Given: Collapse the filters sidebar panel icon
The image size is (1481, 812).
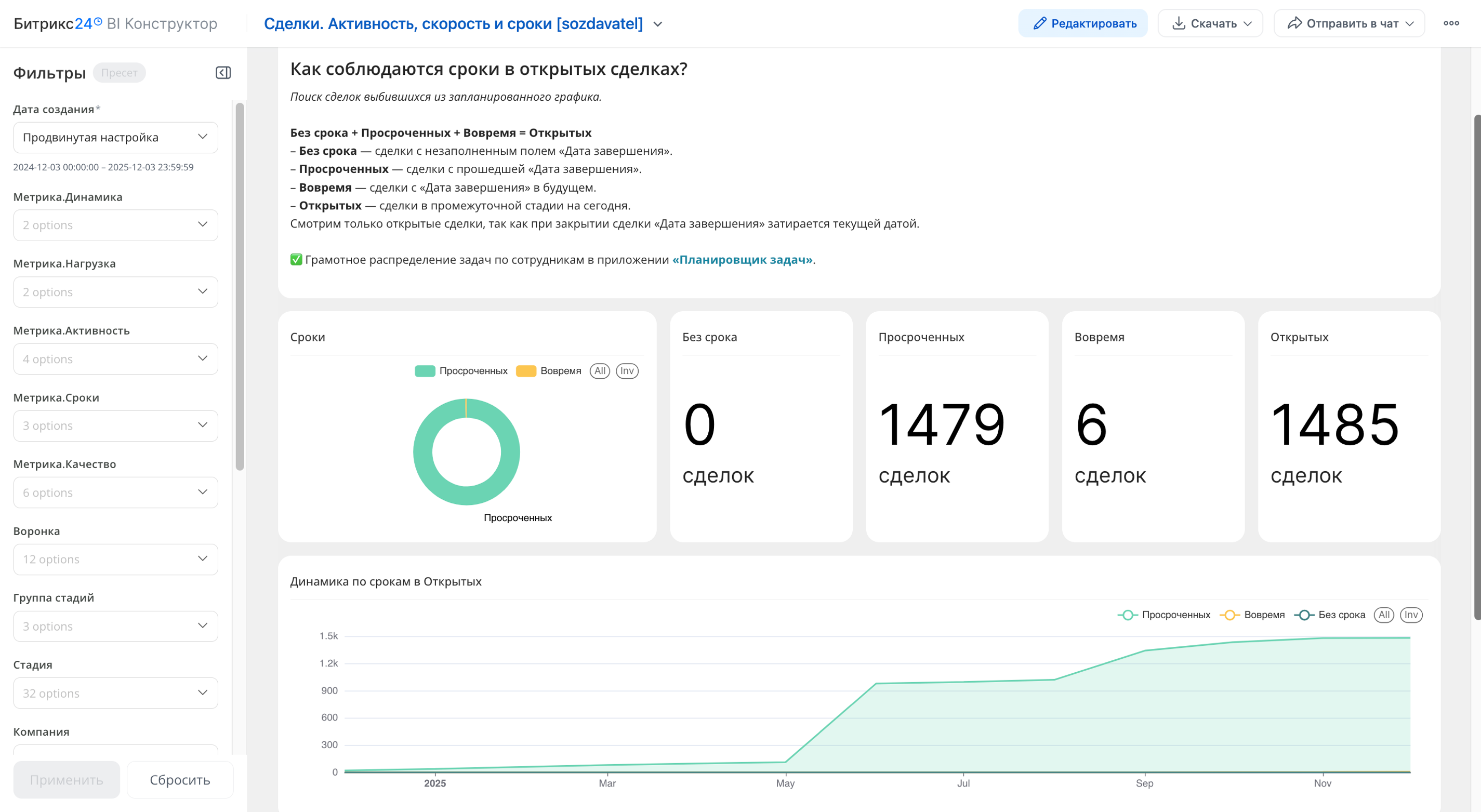Looking at the screenshot, I should pyautogui.click(x=223, y=72).
